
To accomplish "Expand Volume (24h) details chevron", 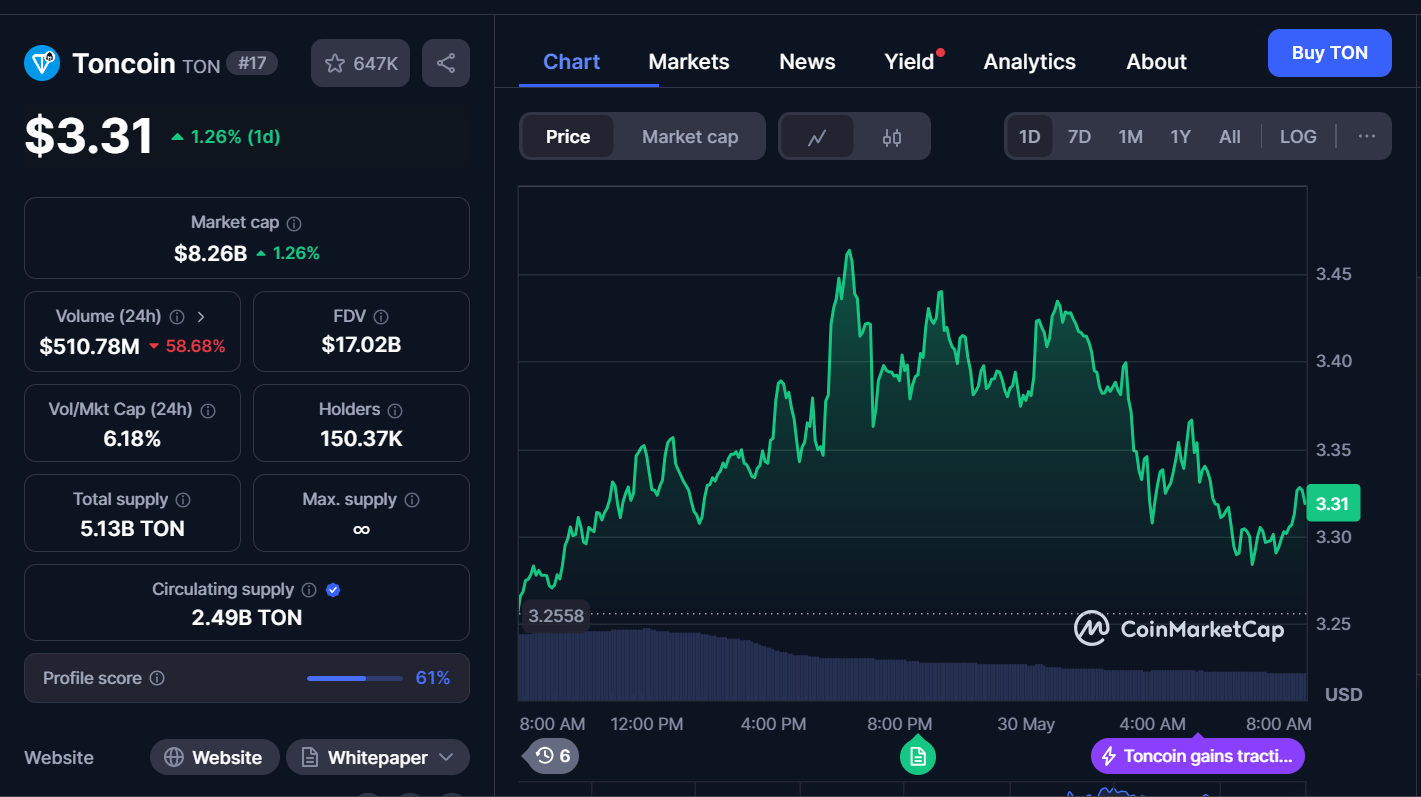I will point(201,317).
